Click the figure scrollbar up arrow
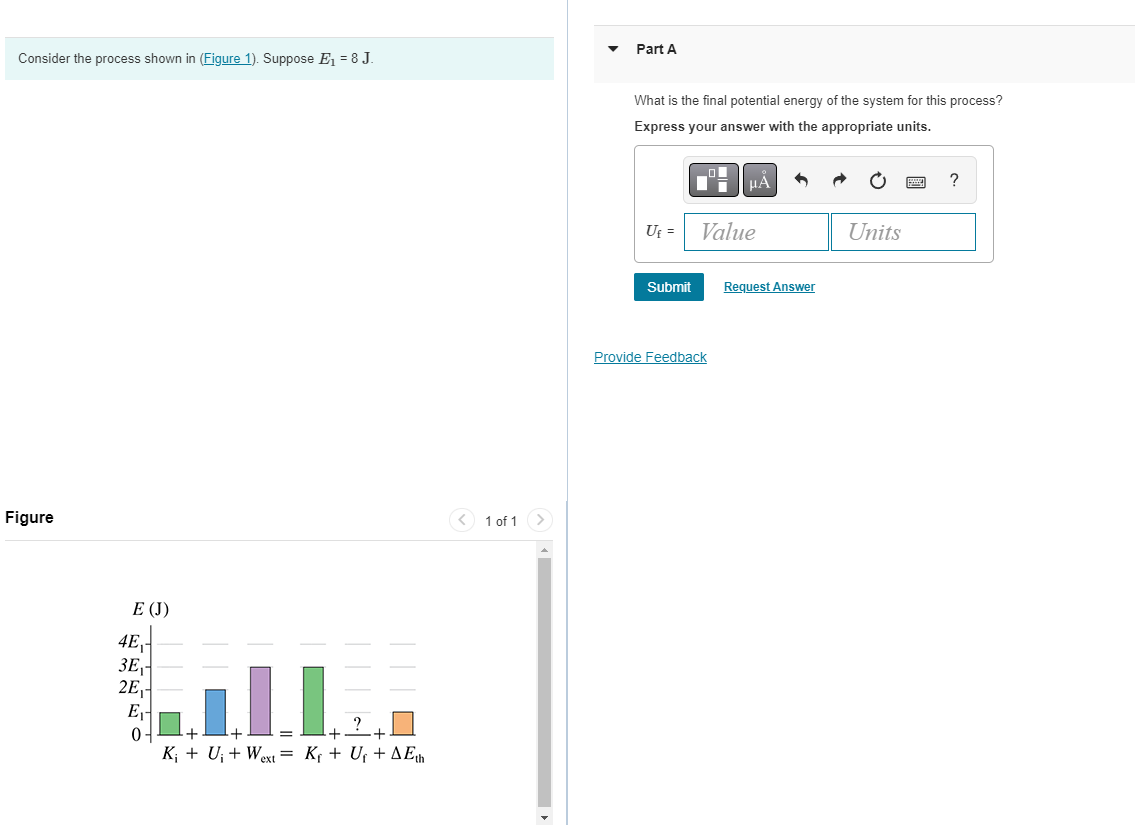Screen dimensions: 1135x825 pyautogui.click(x=544, y=551)
